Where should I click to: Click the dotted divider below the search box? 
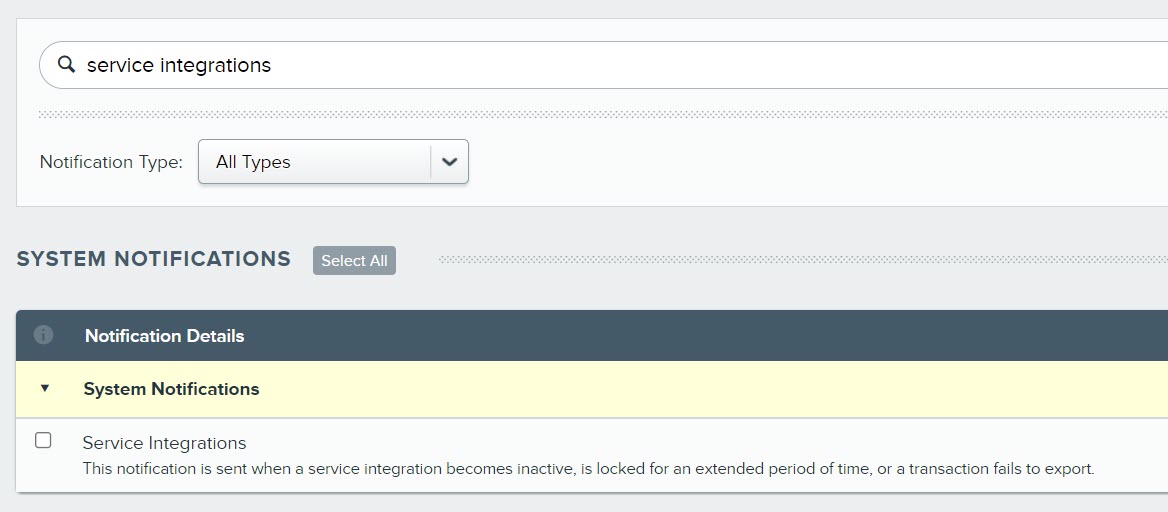click(x=600, y=114)
